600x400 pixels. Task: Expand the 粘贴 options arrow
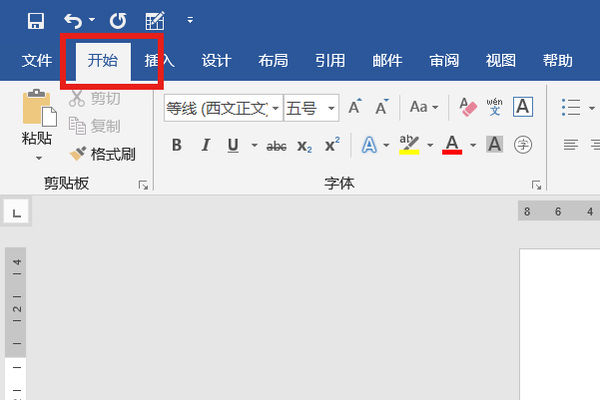coord(39,157)
